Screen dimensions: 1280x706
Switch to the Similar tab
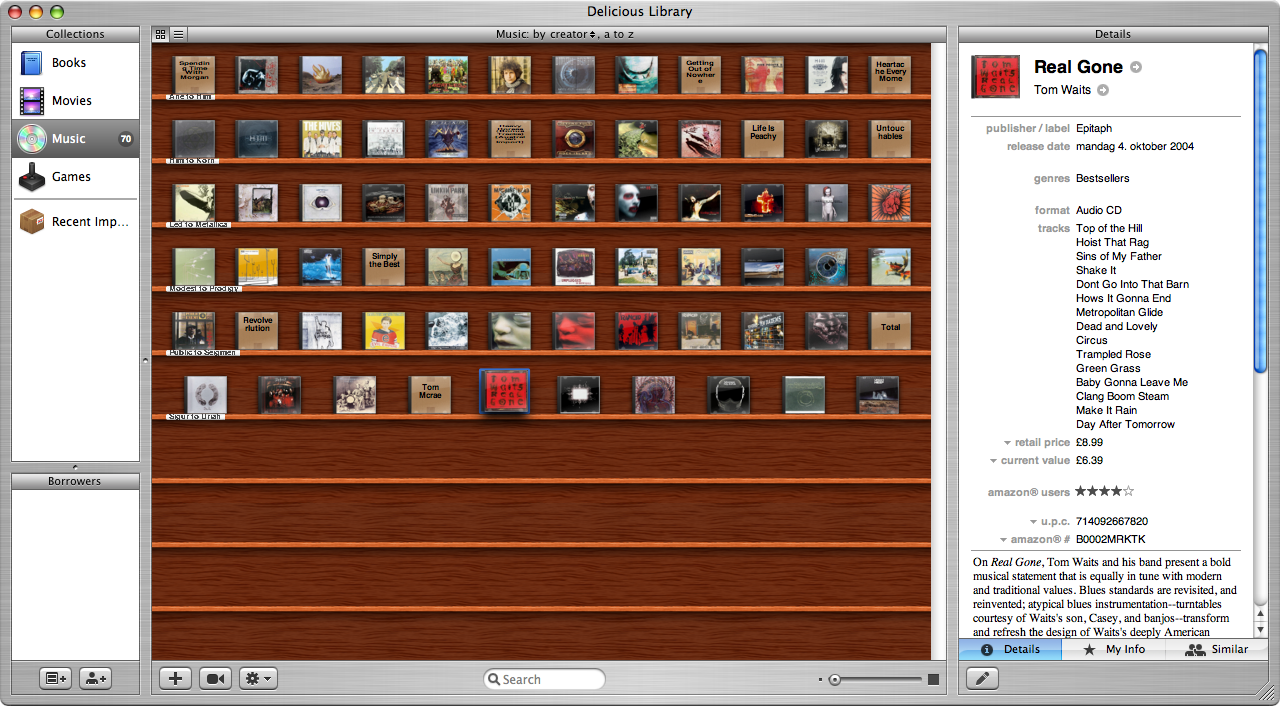tap(1216, 649)
